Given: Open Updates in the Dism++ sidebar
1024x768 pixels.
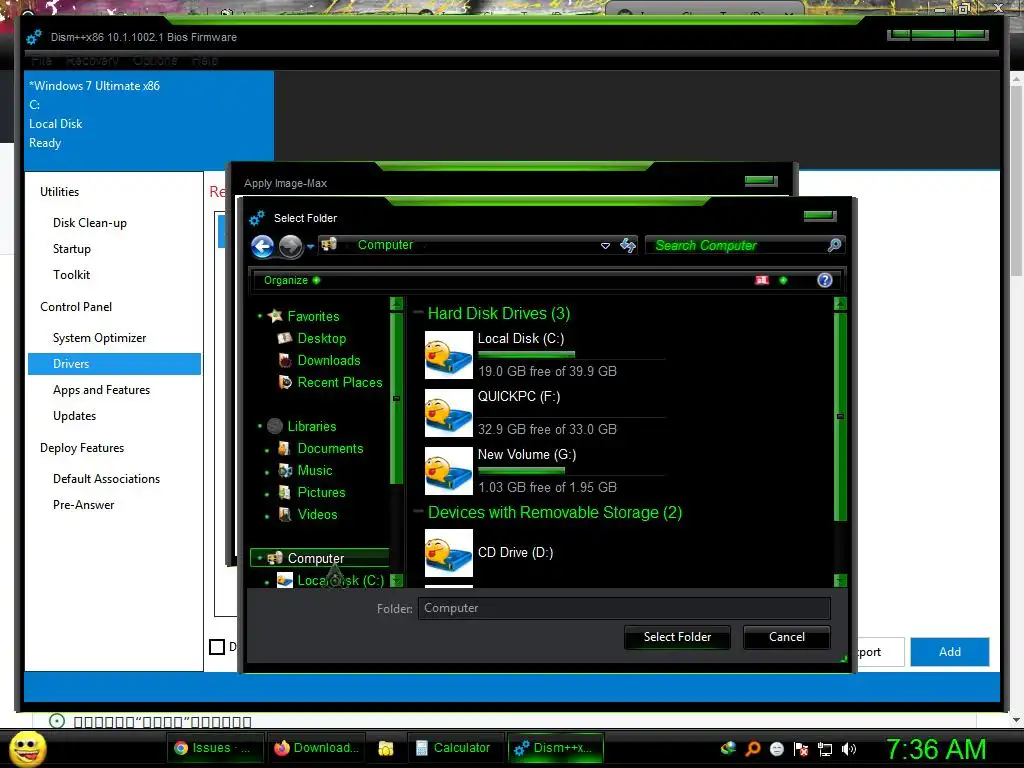Looking at the screenshot, I should click(74, 416).
